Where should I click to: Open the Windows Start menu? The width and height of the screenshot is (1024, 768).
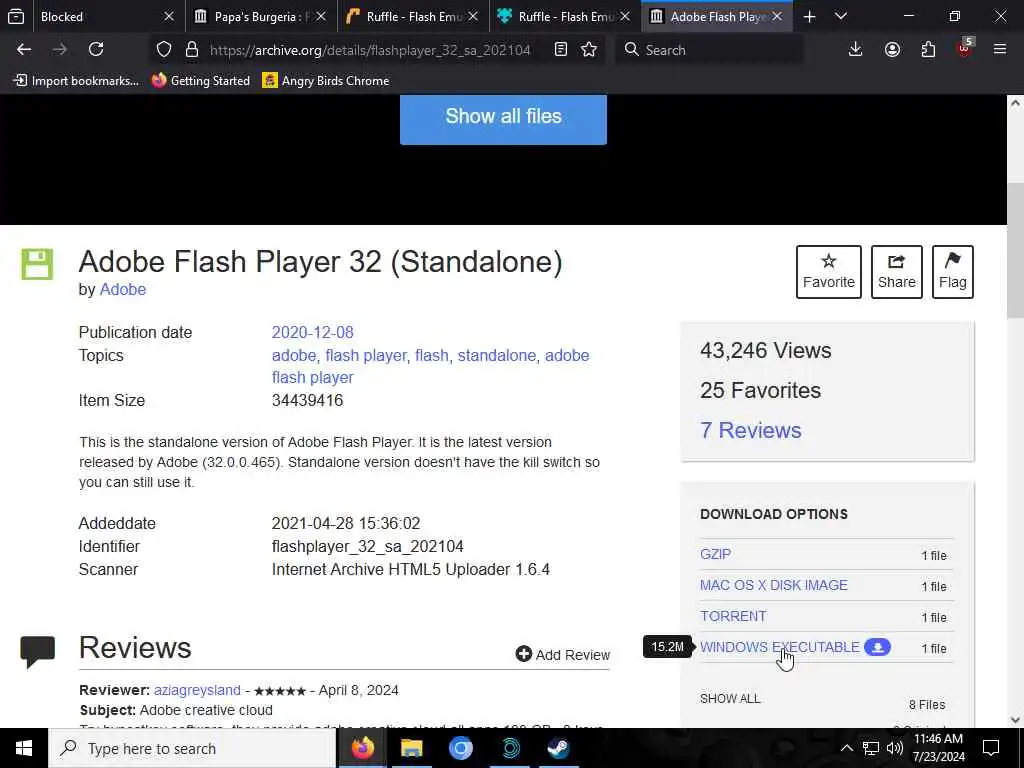(x=24, y=748)
